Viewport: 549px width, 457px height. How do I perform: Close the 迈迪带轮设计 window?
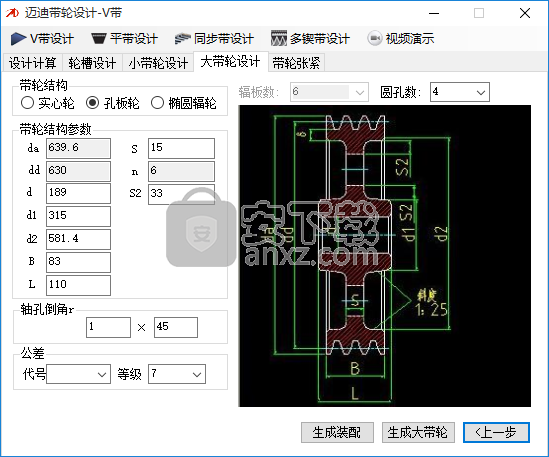524,13
